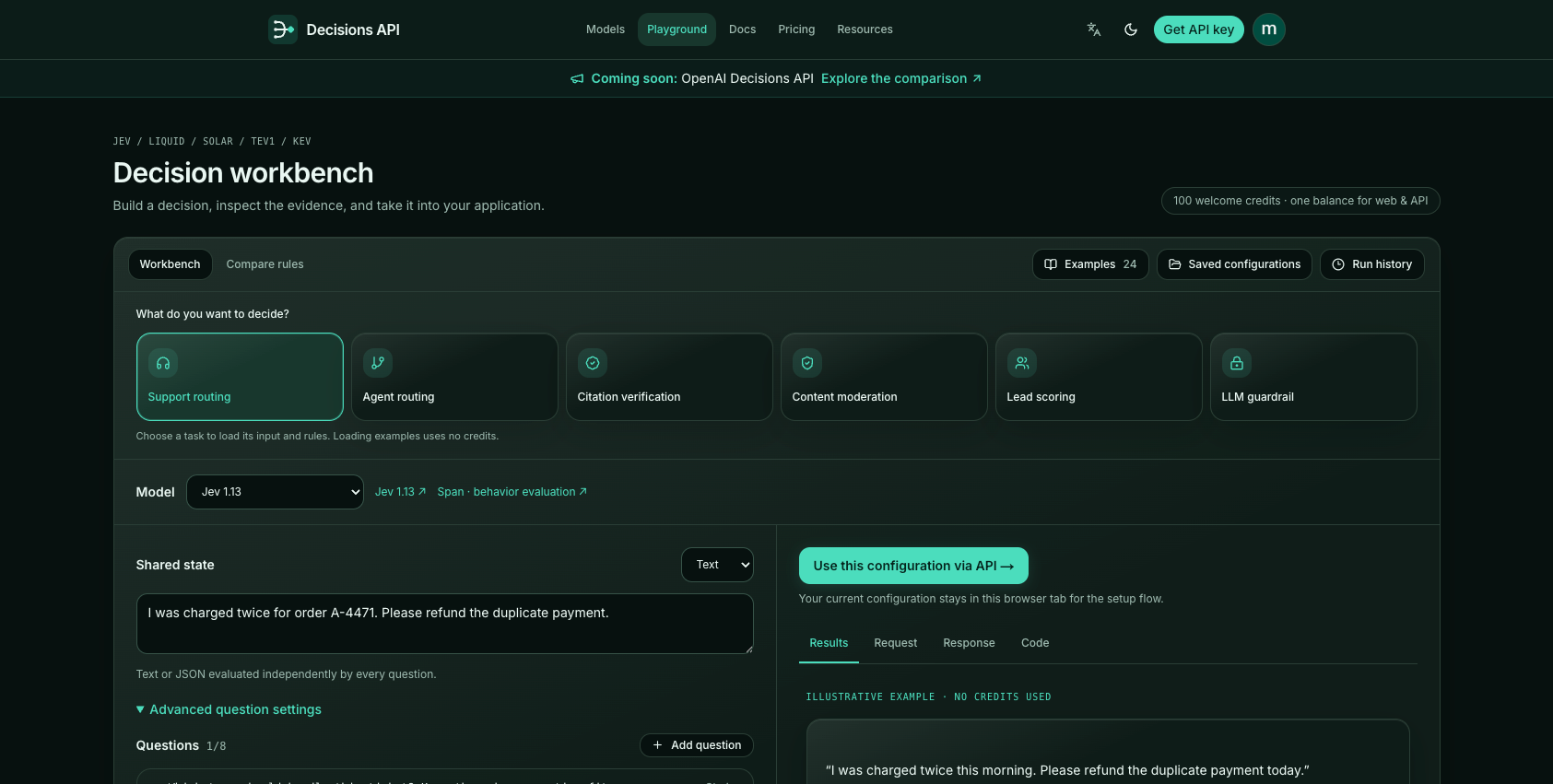The image size is (1553, 784).
Task: Open Examples 24 book button
Action: coord(1090,264)
